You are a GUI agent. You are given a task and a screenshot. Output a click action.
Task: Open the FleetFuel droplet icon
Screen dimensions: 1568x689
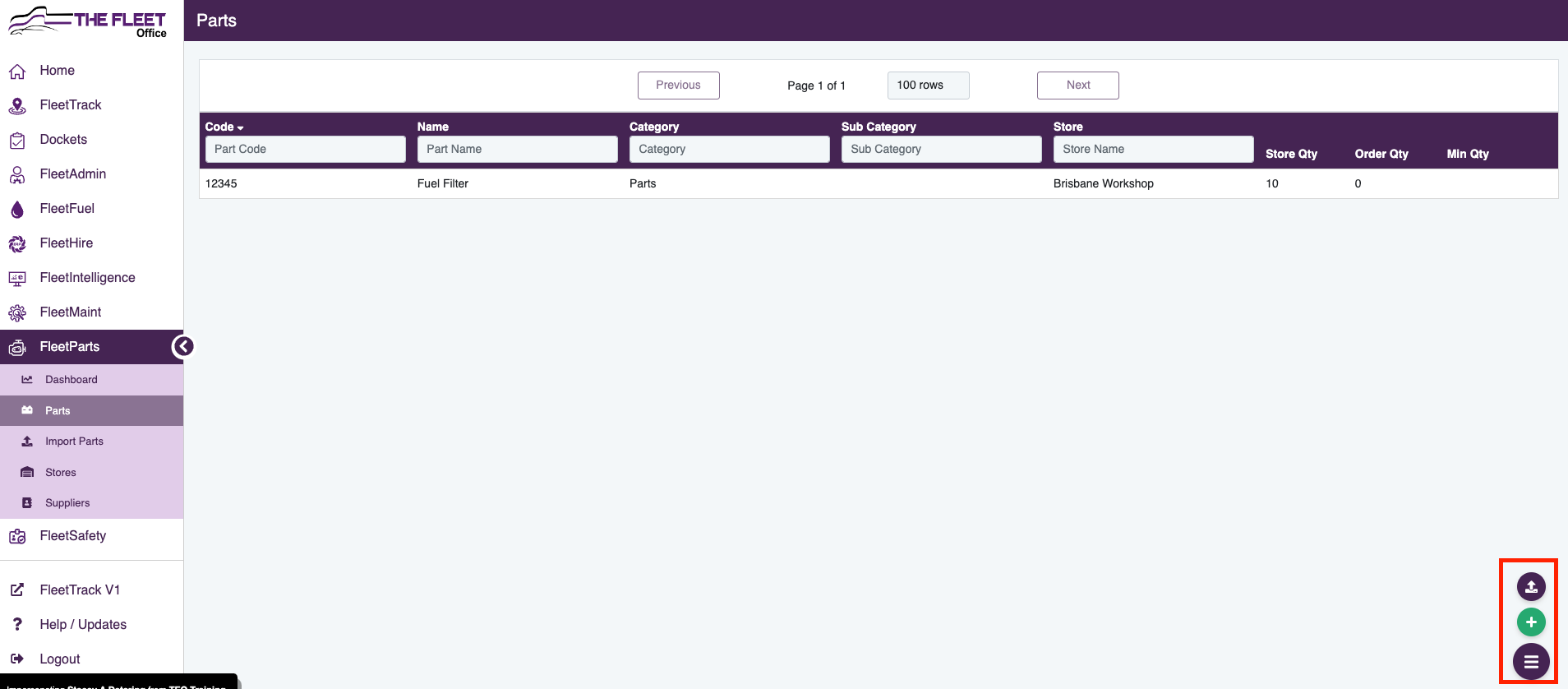17,209
